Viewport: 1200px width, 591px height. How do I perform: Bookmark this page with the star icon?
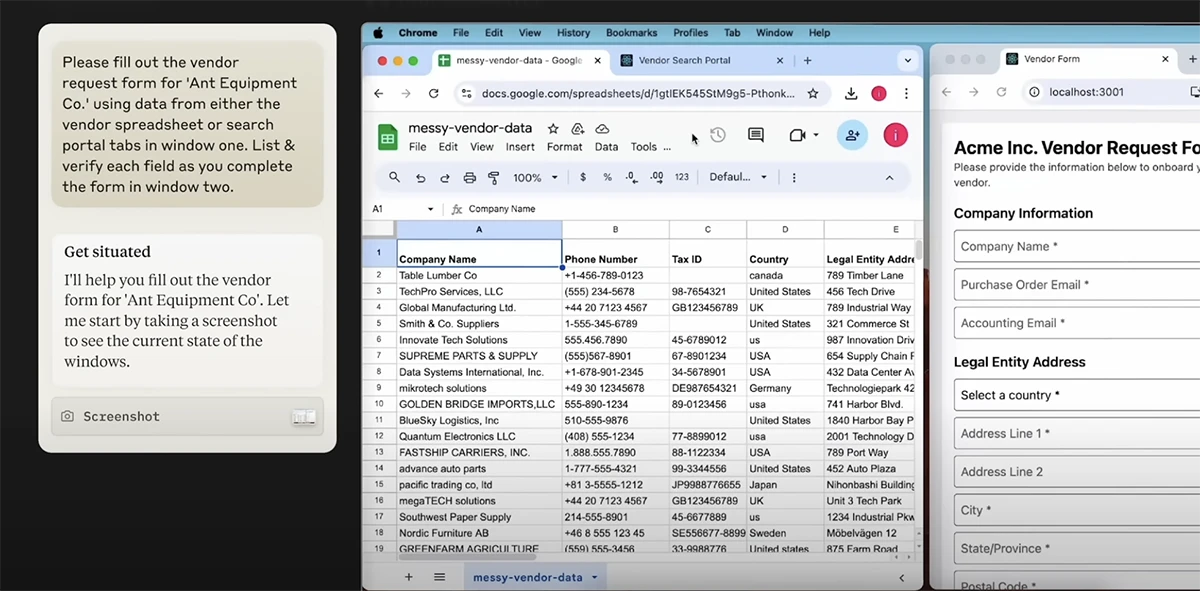[813, 93]
